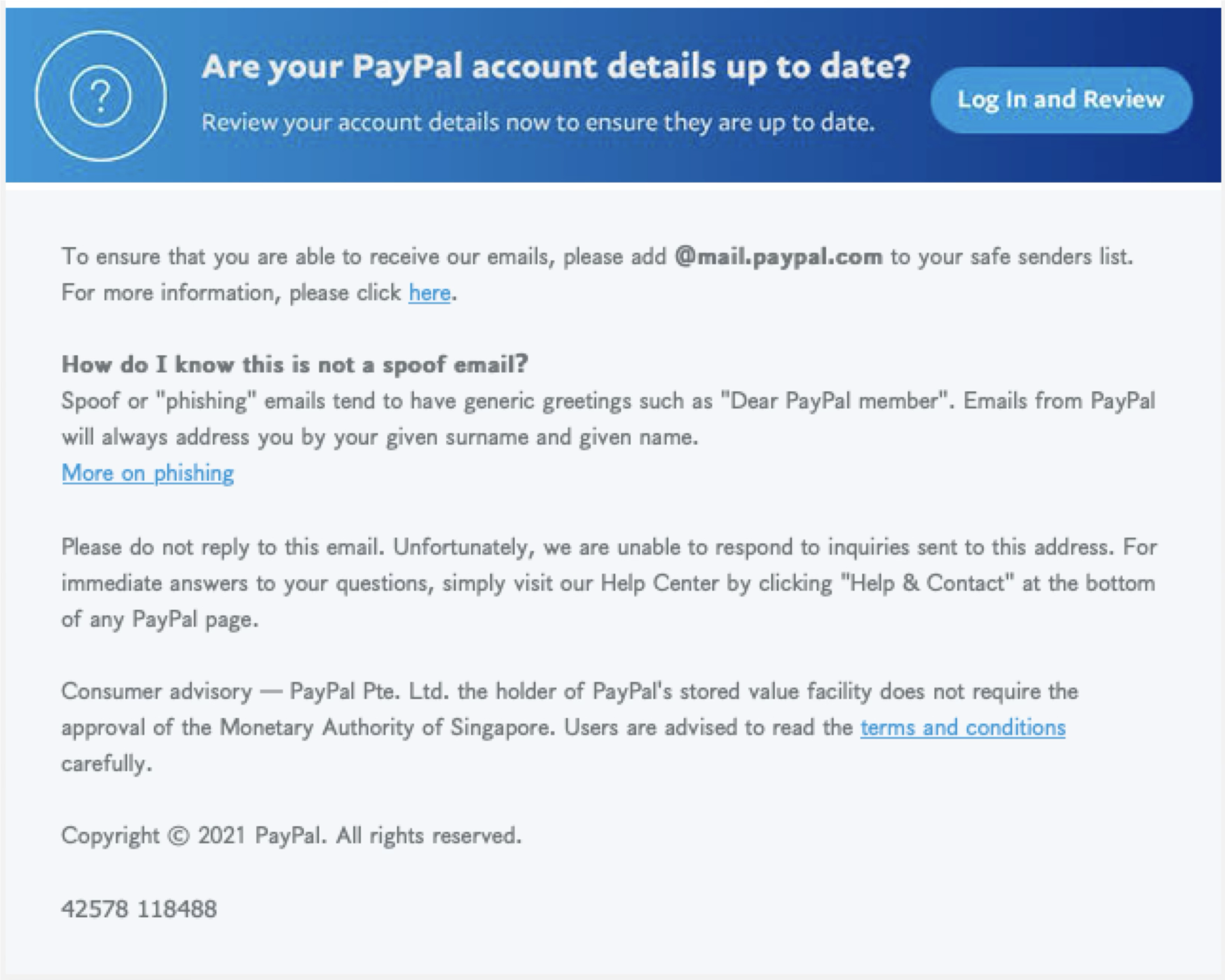Open the More on phishing link

pos(148,473)
